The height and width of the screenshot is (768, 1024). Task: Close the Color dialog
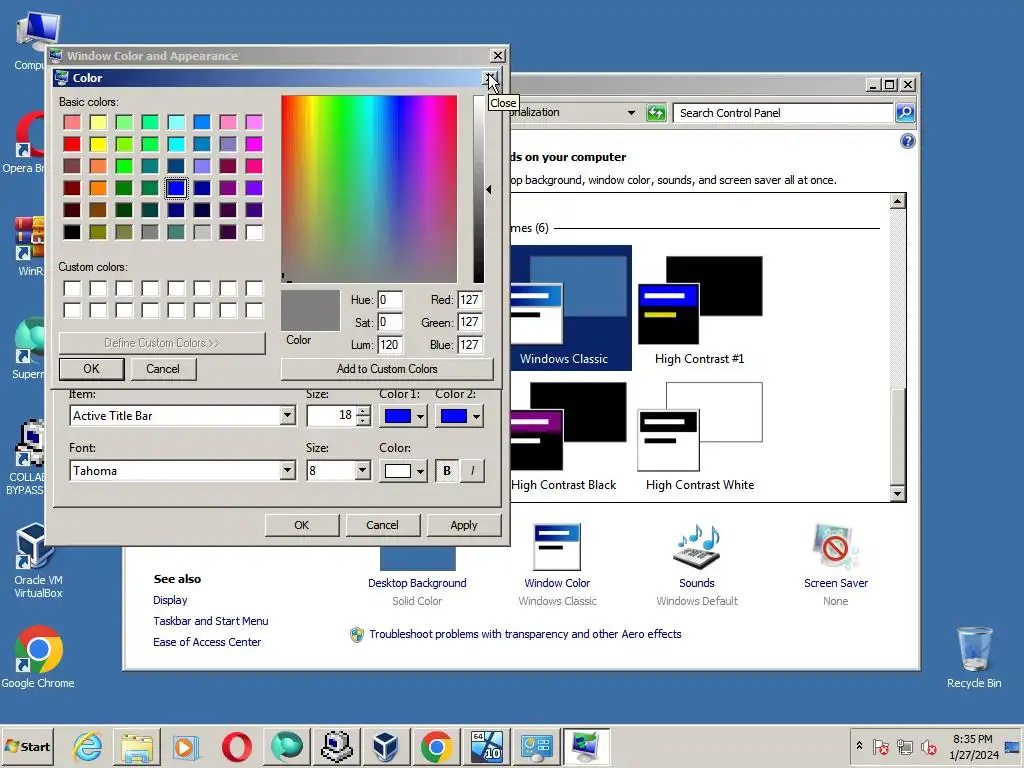(x=490, y=78)
